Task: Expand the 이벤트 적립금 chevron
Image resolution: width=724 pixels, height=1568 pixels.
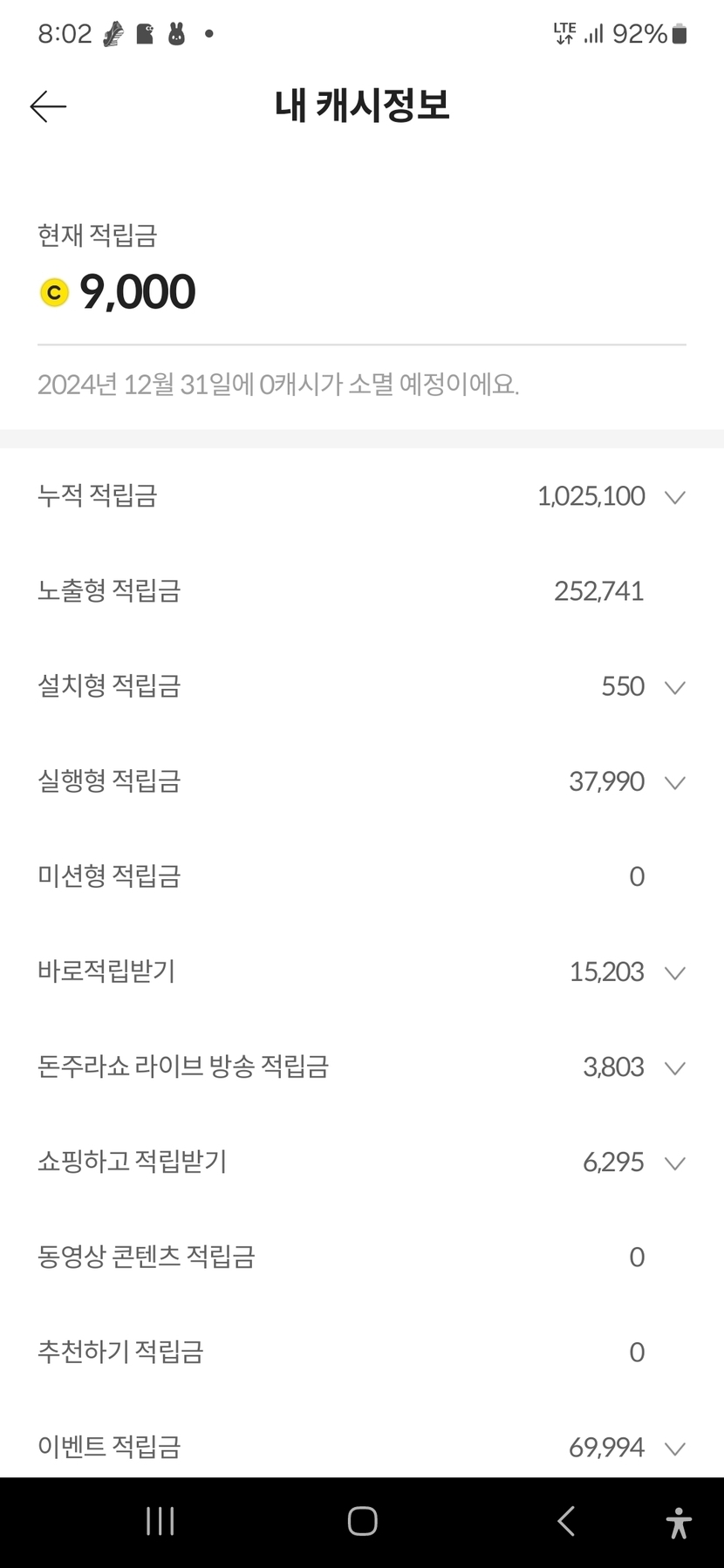Action: pos(674,1449)
